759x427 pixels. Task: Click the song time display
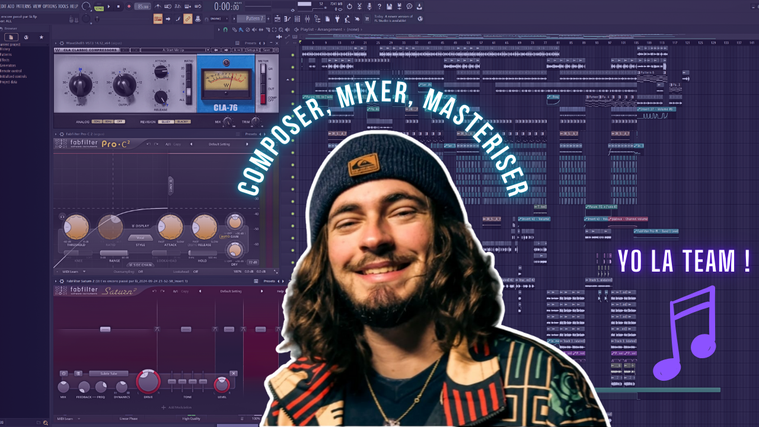click(x=228, y=7)
